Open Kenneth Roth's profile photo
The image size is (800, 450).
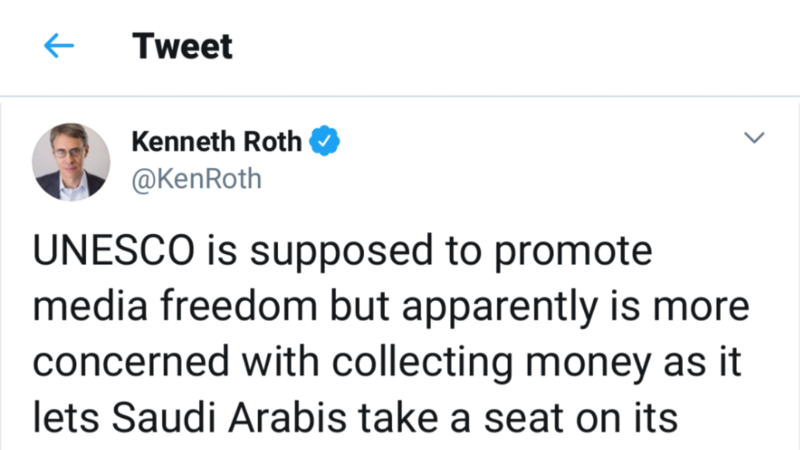(x=70, y=161)
